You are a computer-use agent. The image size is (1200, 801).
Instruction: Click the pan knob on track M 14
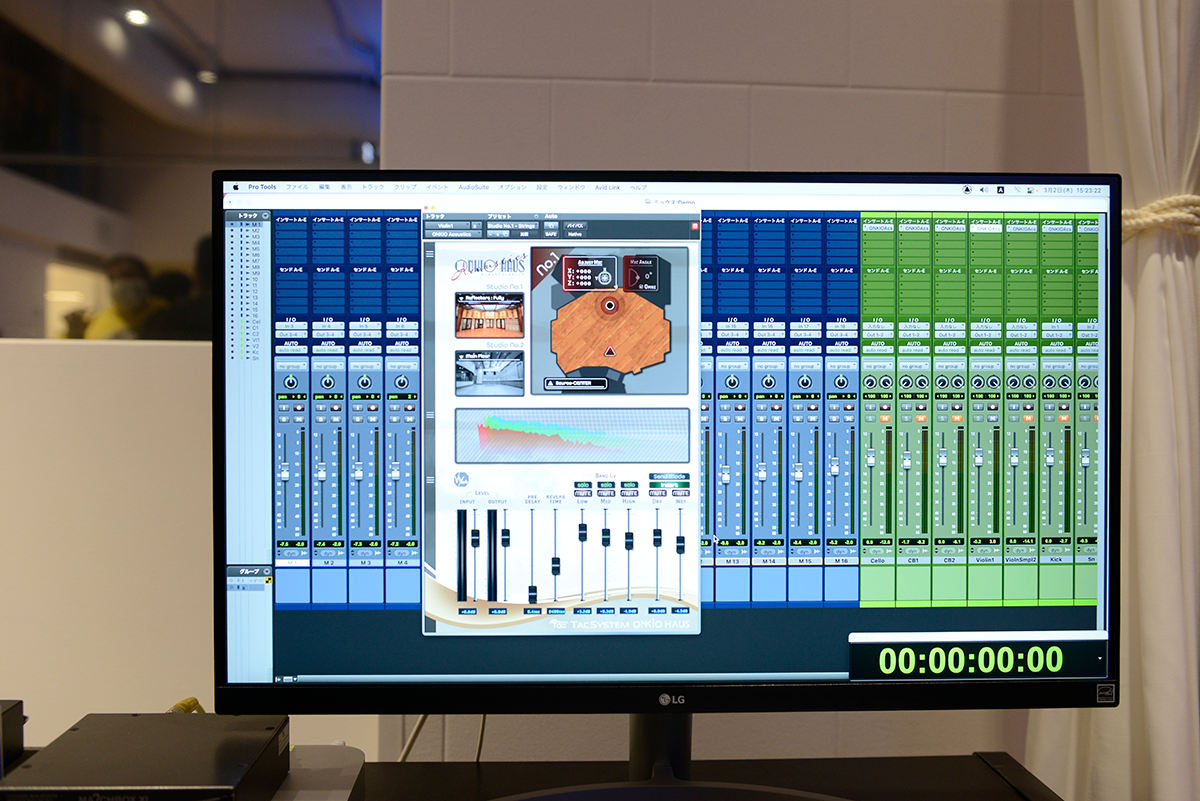(769, 383)
